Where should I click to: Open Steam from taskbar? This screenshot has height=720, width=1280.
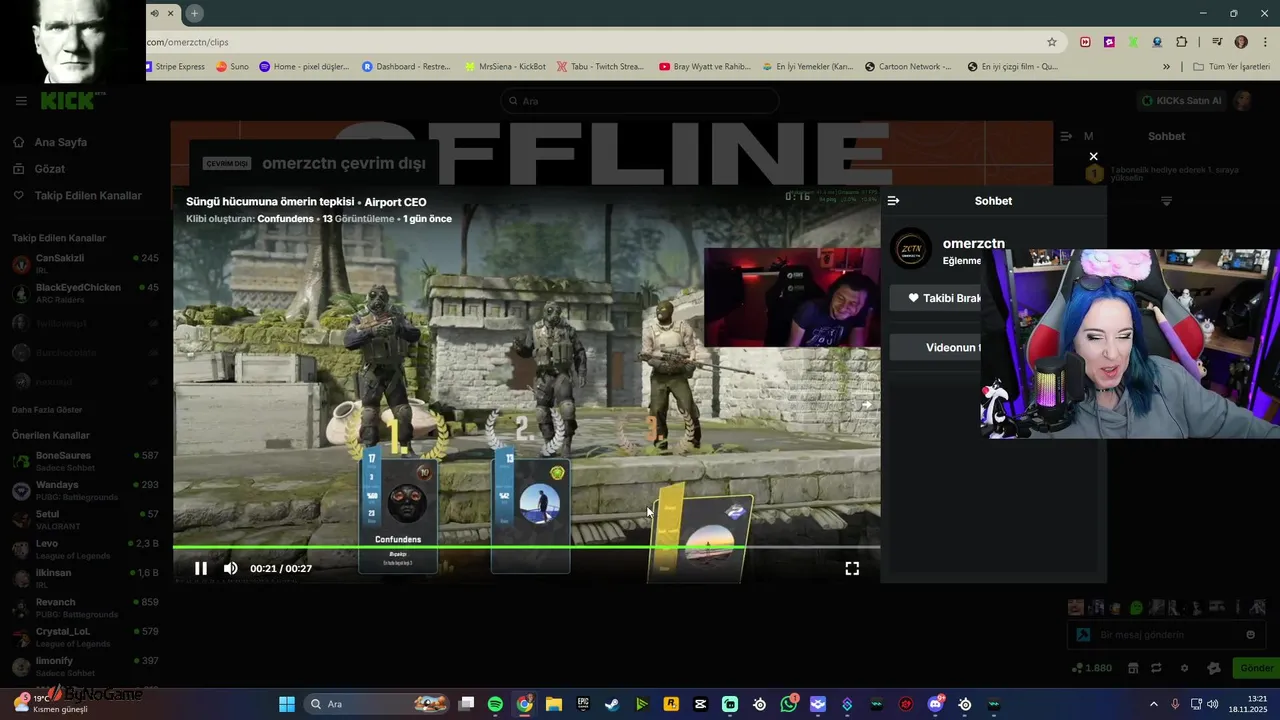click(612, 704)
